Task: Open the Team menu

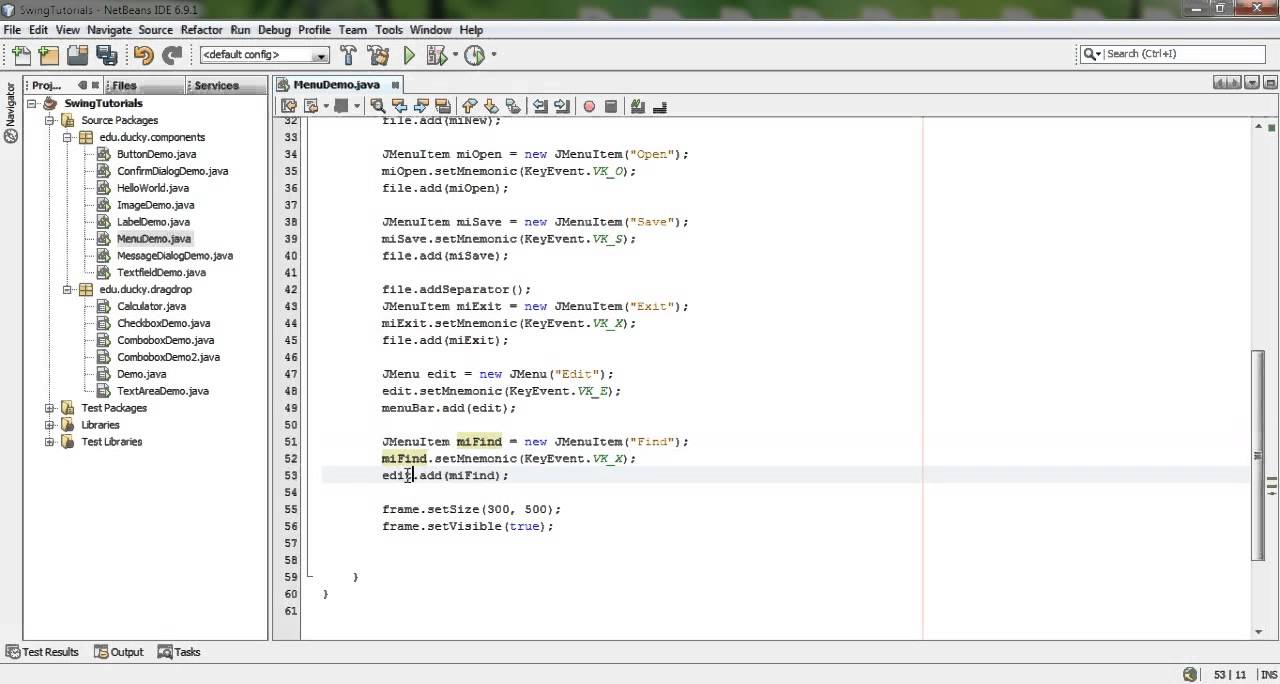Action: [352, 30]
